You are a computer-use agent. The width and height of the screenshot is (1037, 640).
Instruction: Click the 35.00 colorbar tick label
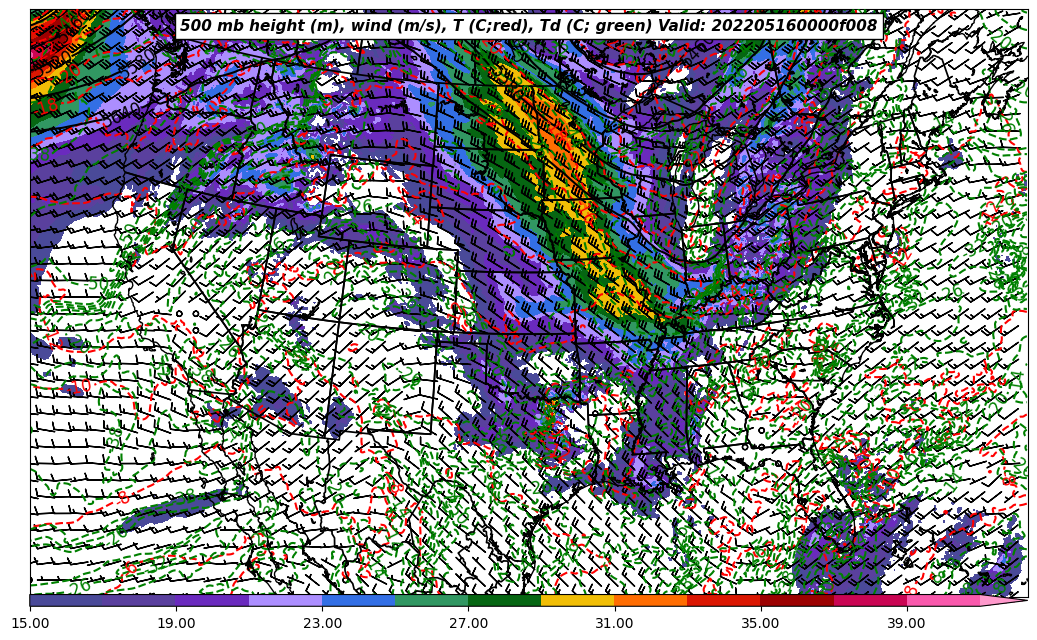(x=760, y=623)
